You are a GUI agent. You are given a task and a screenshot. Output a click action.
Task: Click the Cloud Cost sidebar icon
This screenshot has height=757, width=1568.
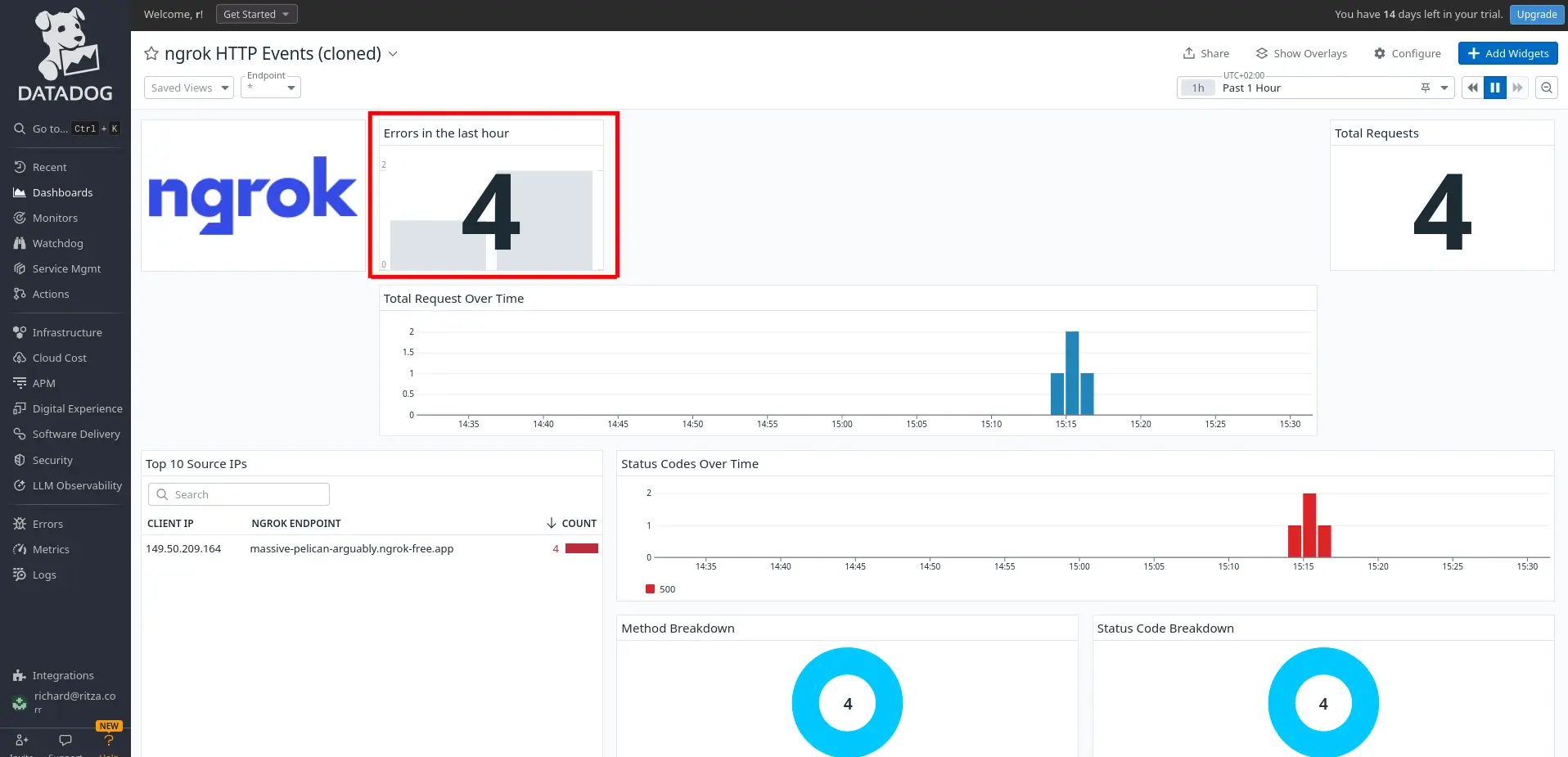20,358
